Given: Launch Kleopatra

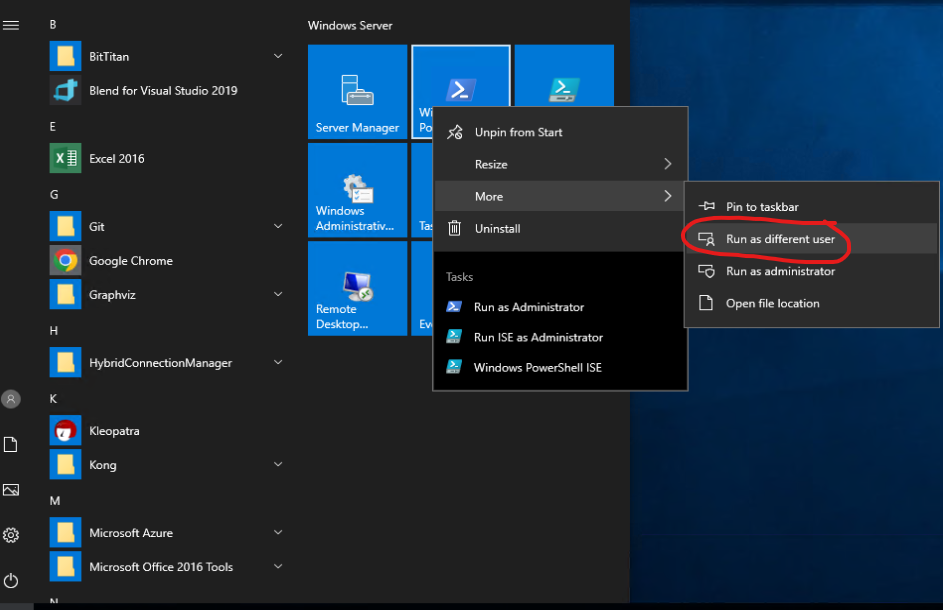Looking at the screenshot, I should [165, 431].
